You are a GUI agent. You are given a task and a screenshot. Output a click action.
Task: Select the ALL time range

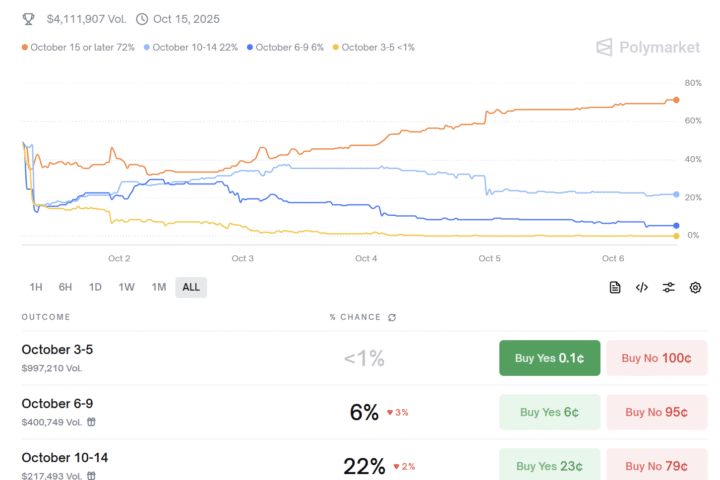(190, 287)
